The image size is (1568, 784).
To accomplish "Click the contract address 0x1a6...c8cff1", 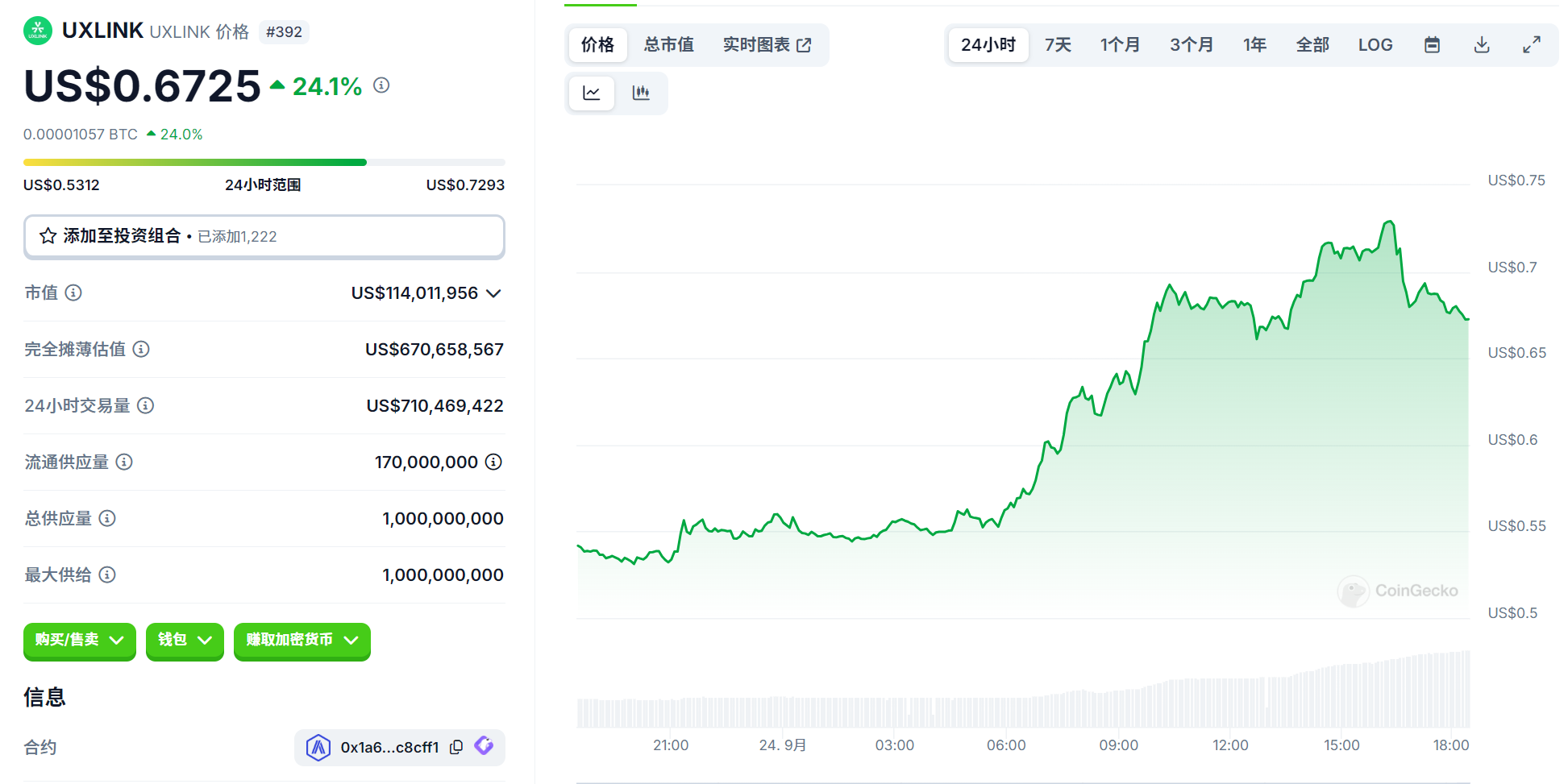I will [x=389, y=748].
